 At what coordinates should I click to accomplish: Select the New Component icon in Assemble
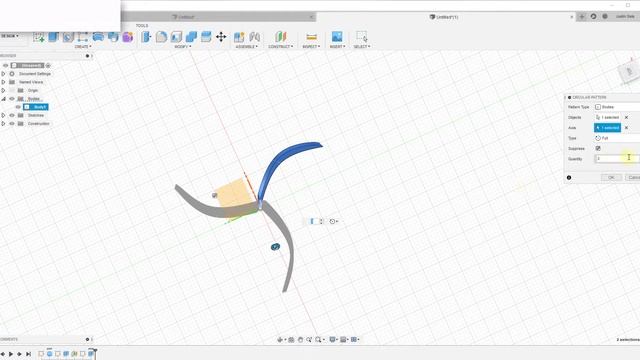(x=239, y=37)
